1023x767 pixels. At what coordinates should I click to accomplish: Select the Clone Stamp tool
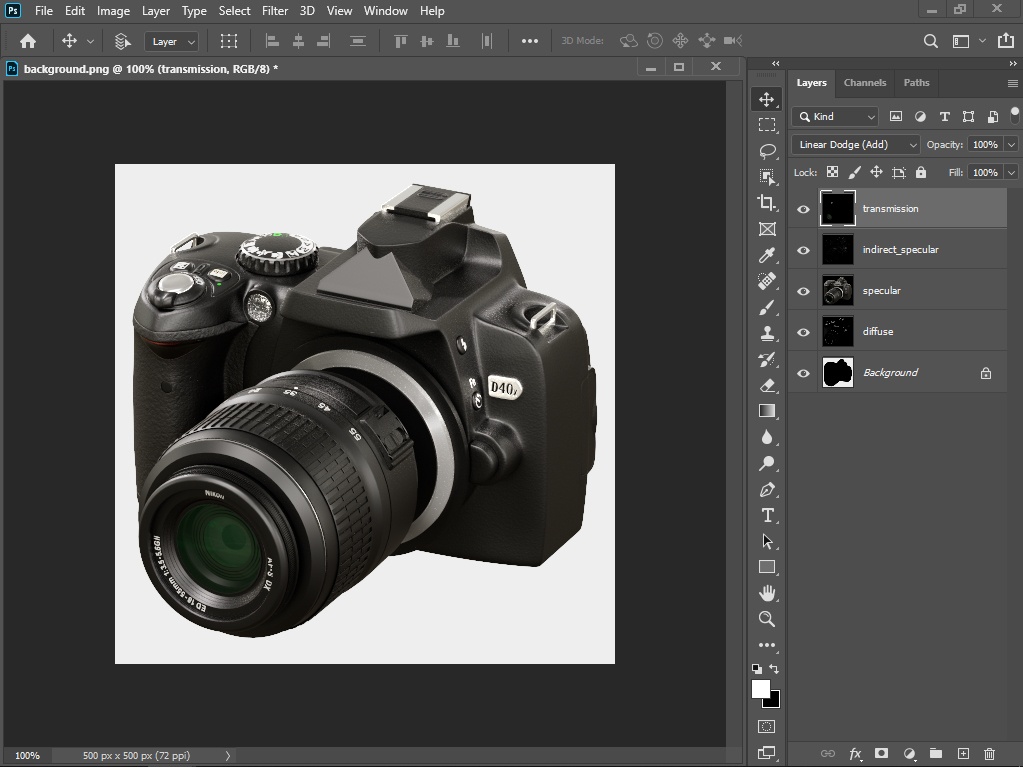[x=767, y=333]
